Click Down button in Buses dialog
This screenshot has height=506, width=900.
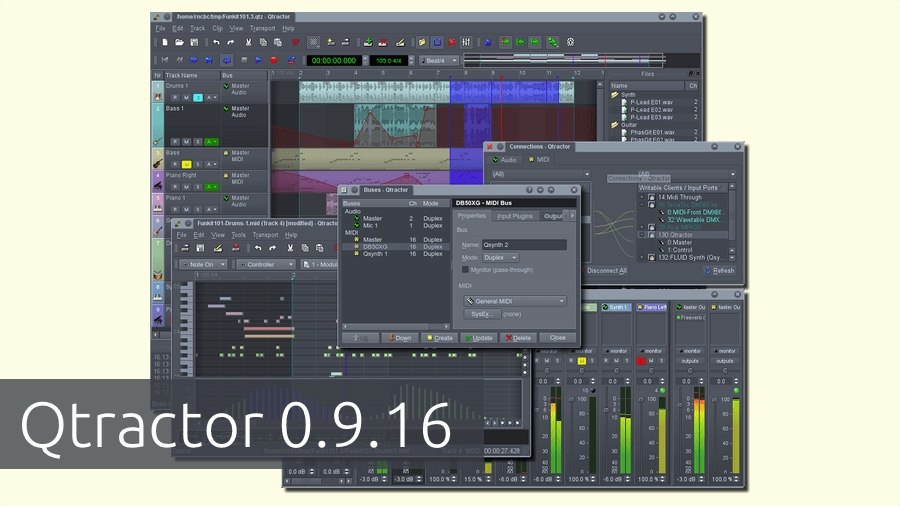tap(399, 338)
